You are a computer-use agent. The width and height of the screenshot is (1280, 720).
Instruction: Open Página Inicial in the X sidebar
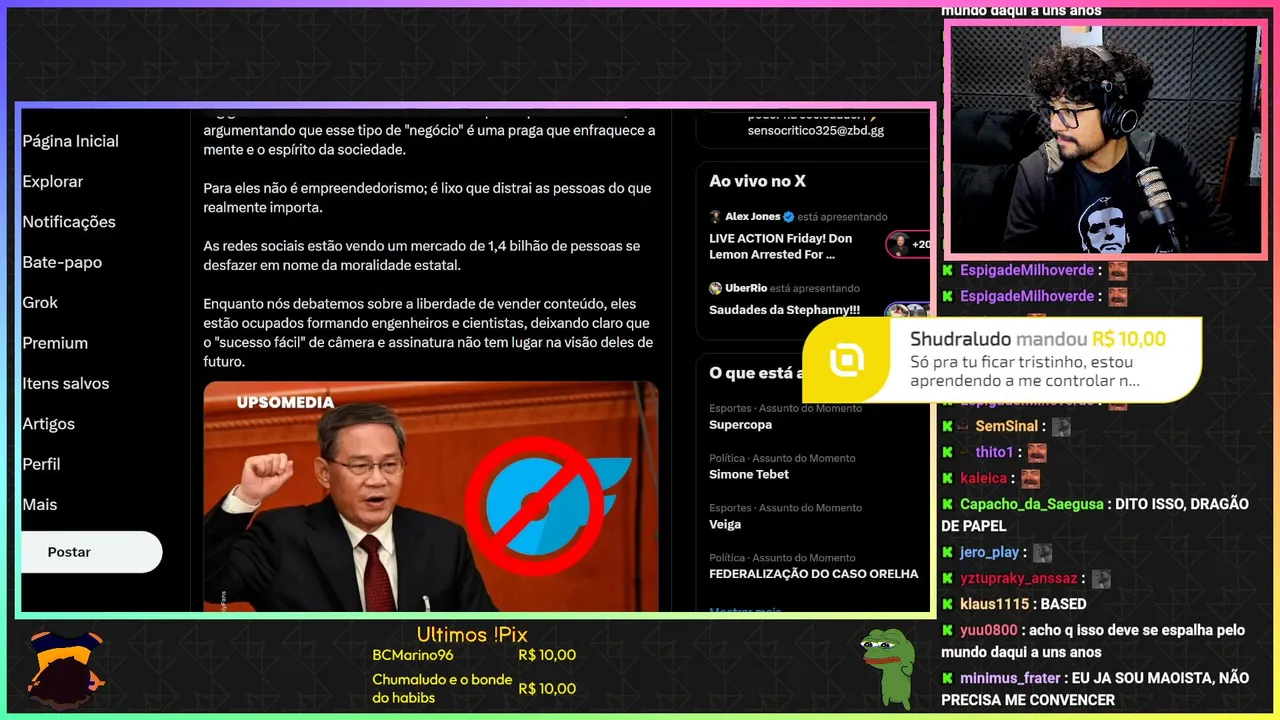click(71, 141)
